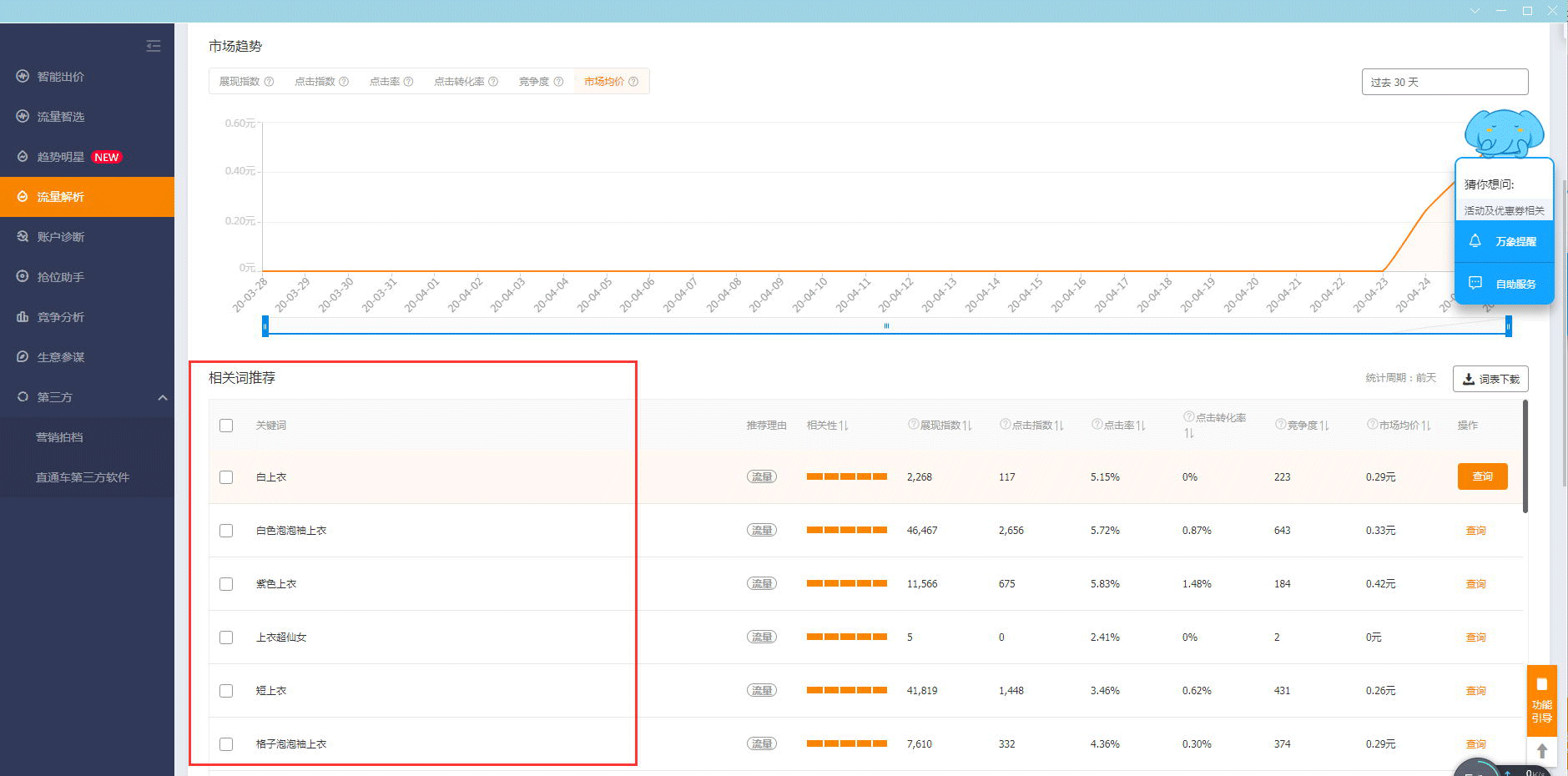Screen dimensions: 1568x776
Task: Click the back-to-top arrow icon
Action: [1541, 751]
